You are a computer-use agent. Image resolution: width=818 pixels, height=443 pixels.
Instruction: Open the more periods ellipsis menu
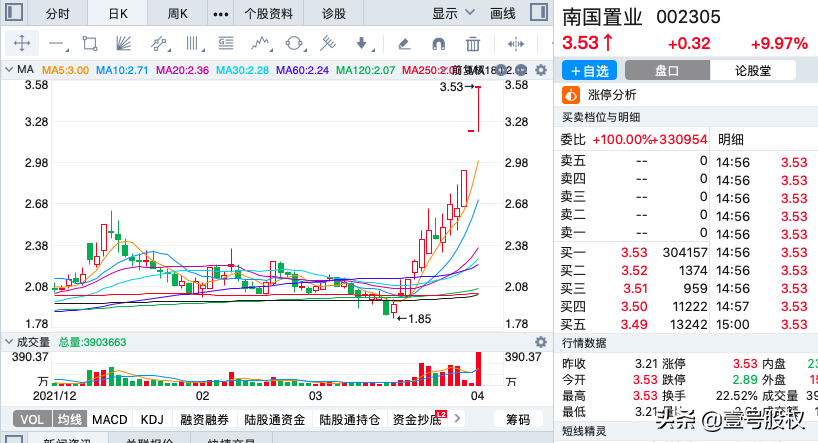click(221, 14)
